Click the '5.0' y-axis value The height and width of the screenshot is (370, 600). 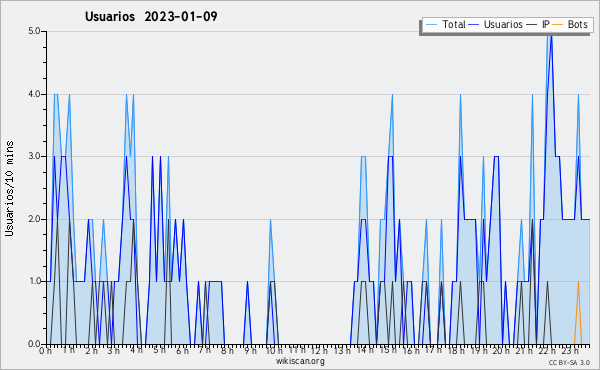pyautogui.click(x=34, y=31)
